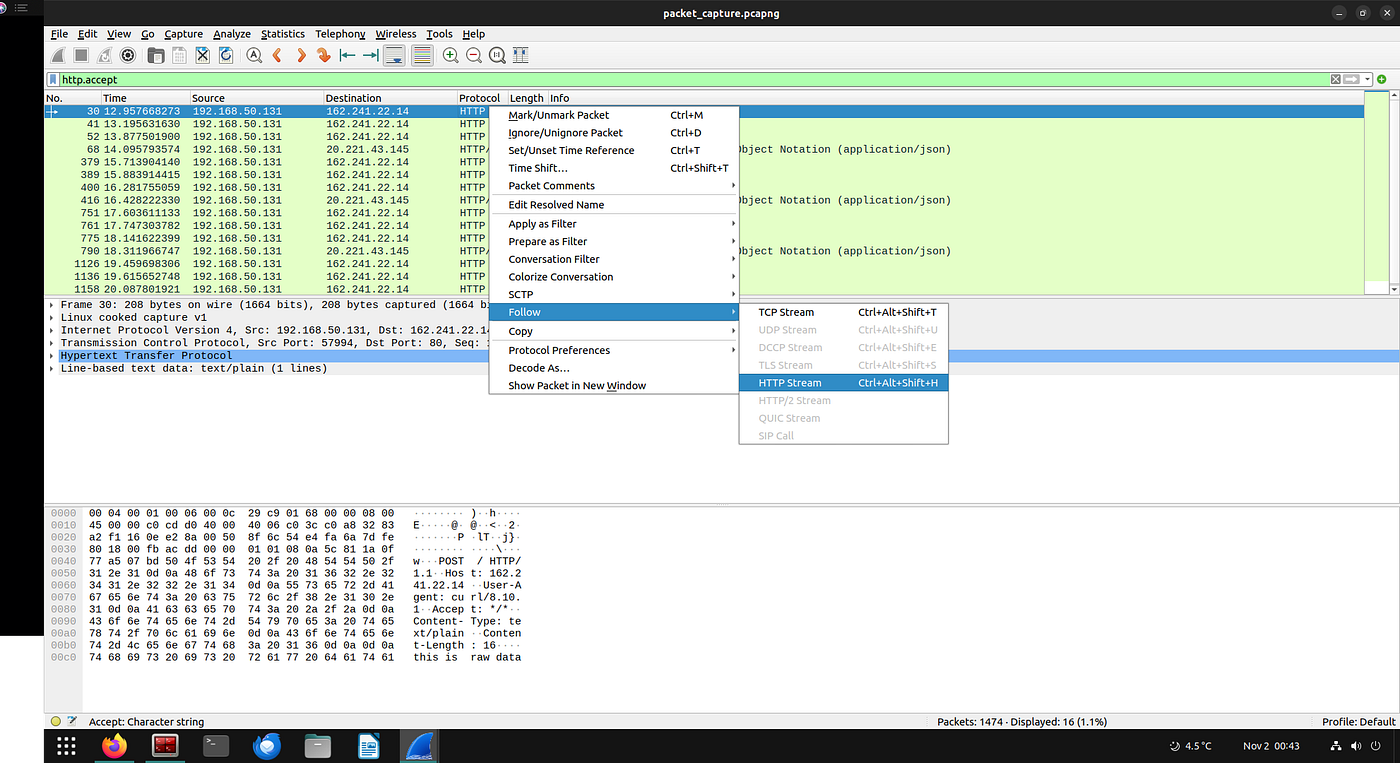1400x763 pixels.
Task: Click the Show Applications grid icon
Action: (66, 746)
